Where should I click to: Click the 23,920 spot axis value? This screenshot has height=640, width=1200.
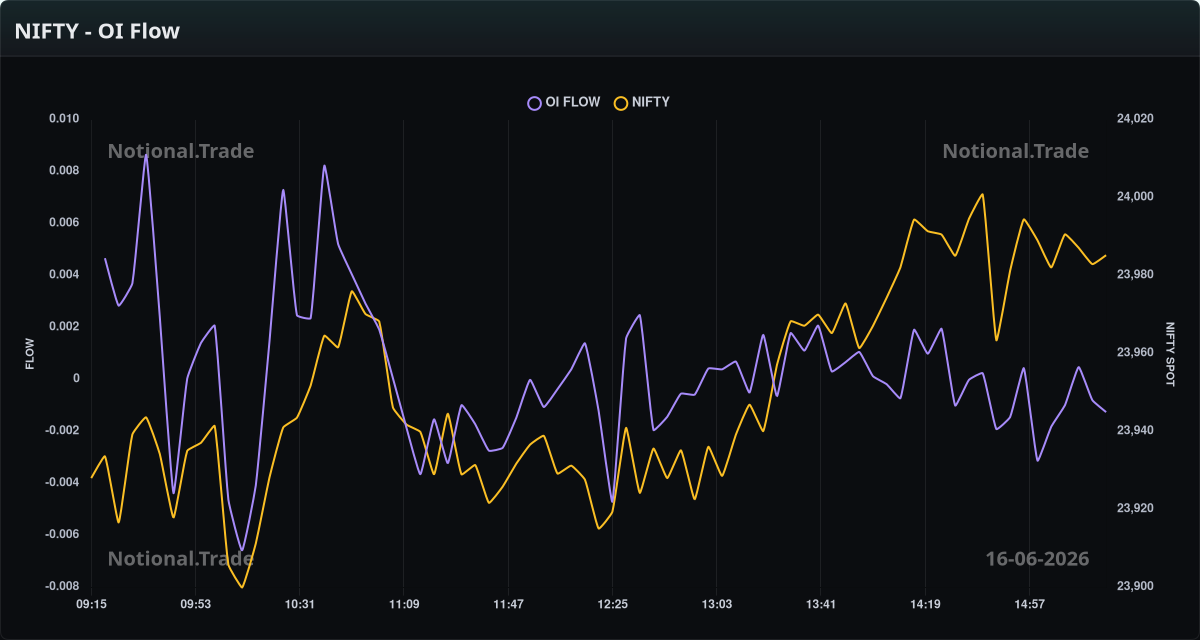click(1135, 509)
